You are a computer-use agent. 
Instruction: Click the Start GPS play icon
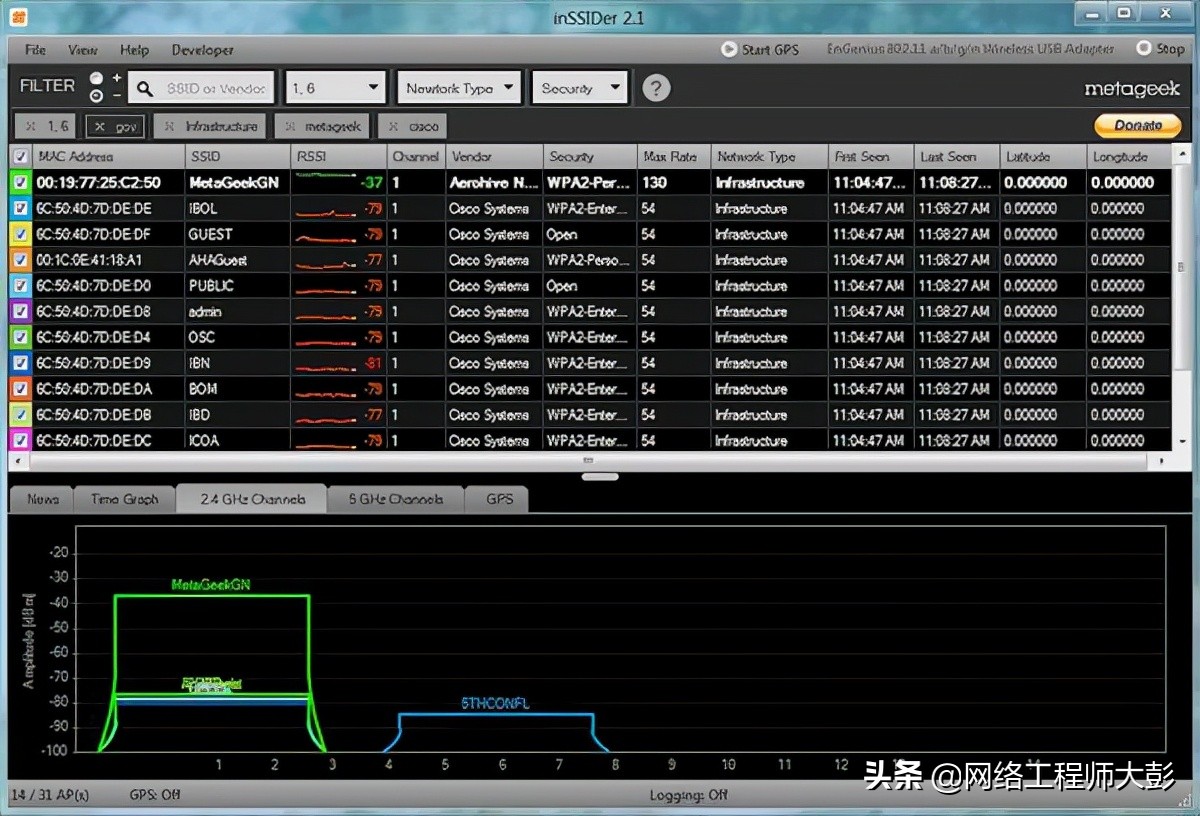(729, 49)
